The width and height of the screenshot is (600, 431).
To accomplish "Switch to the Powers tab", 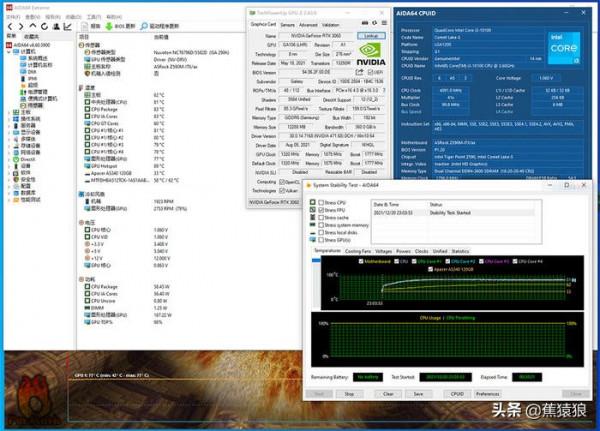I will click(403, 251).
